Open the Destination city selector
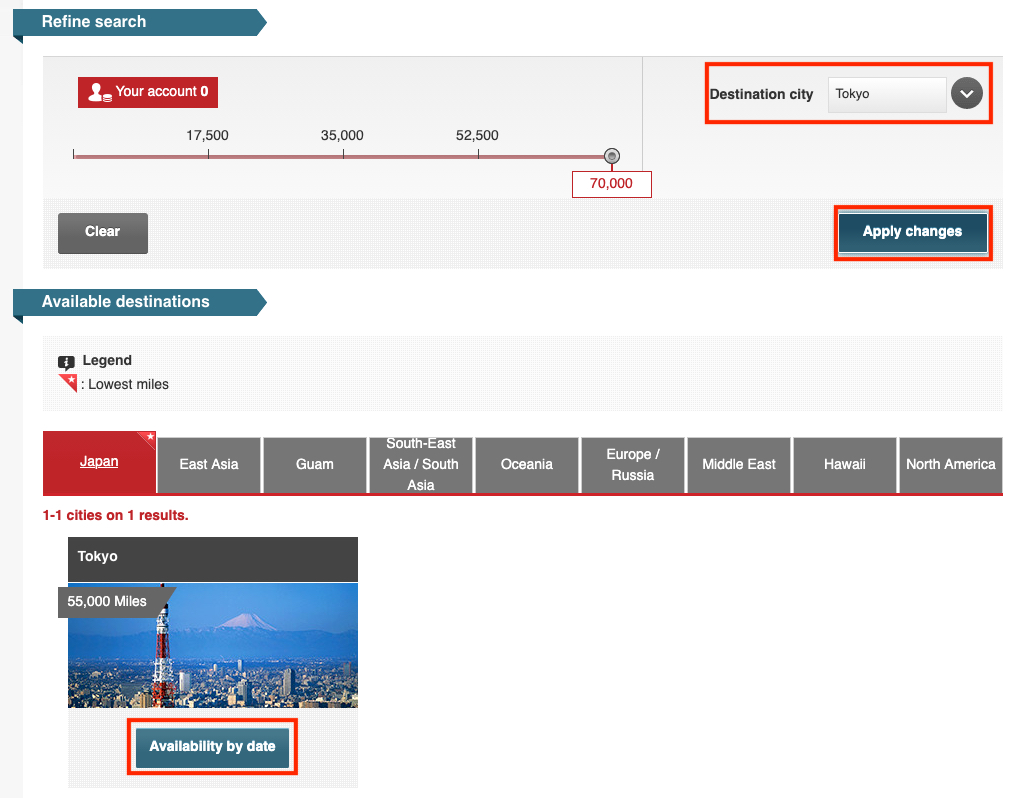This screenshot has width=1020, height=798. 886,94
